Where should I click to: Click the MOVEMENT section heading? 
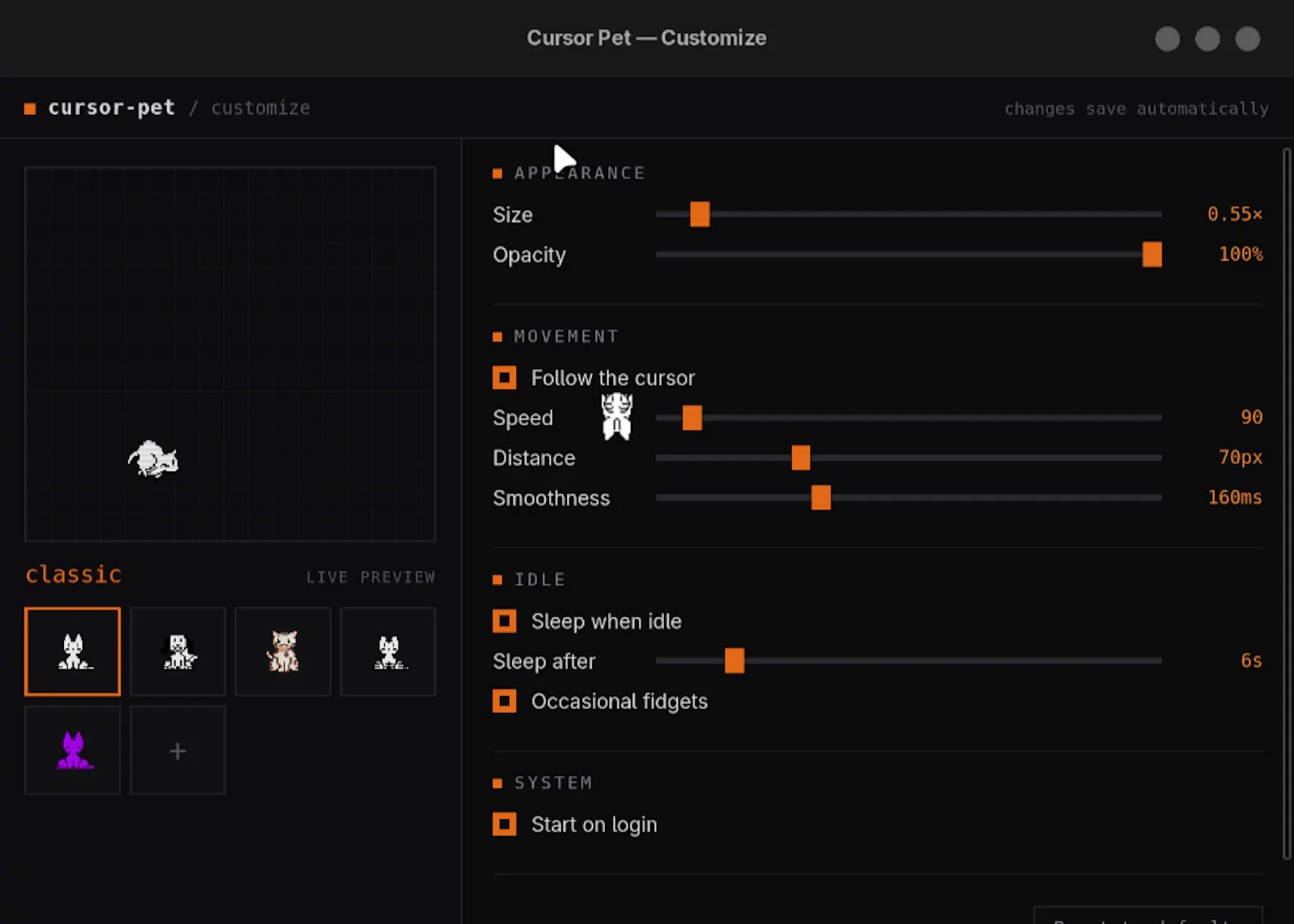click(x=566, y=336)
